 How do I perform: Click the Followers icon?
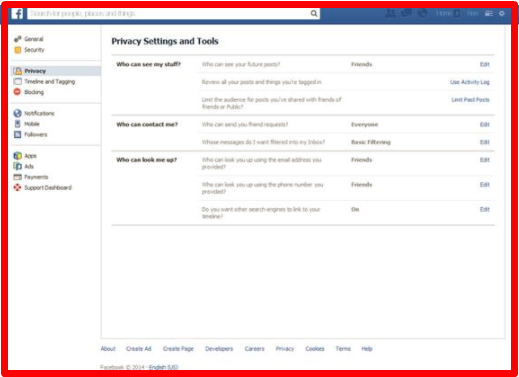(18, 135)
